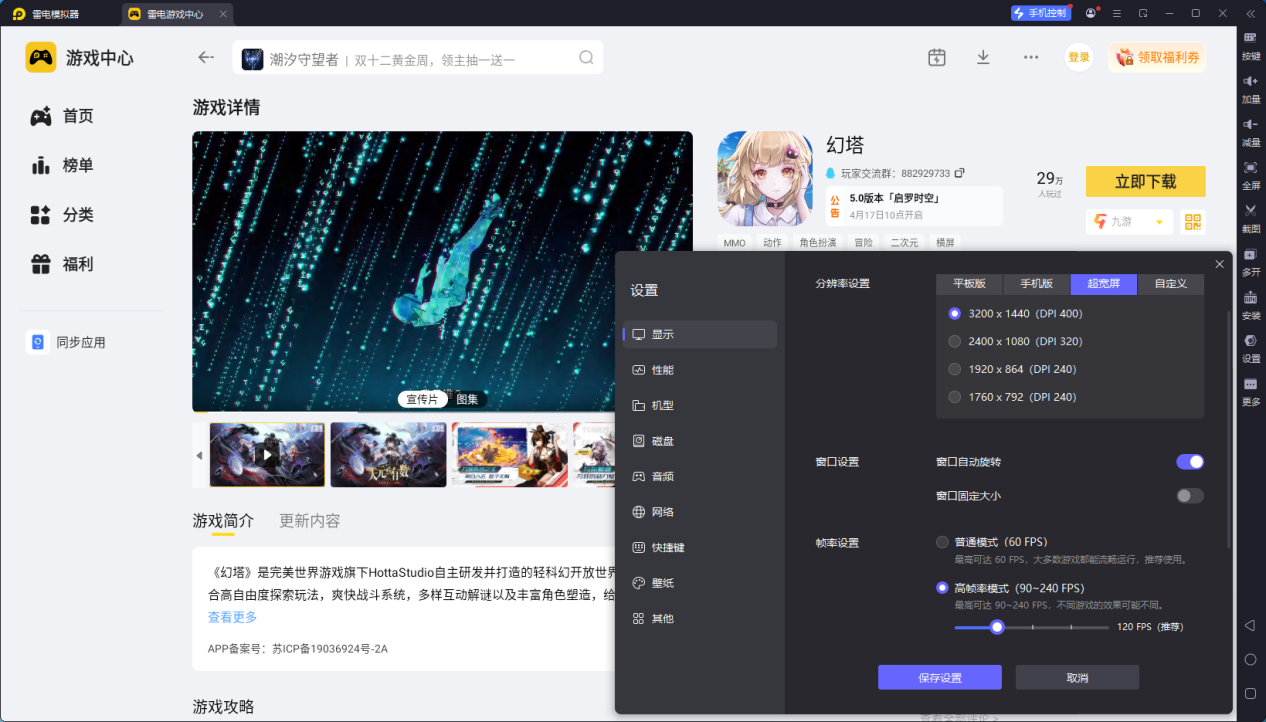
Task: Open the key mapping (按键) tool
Action: click(x=1250, y=38)
